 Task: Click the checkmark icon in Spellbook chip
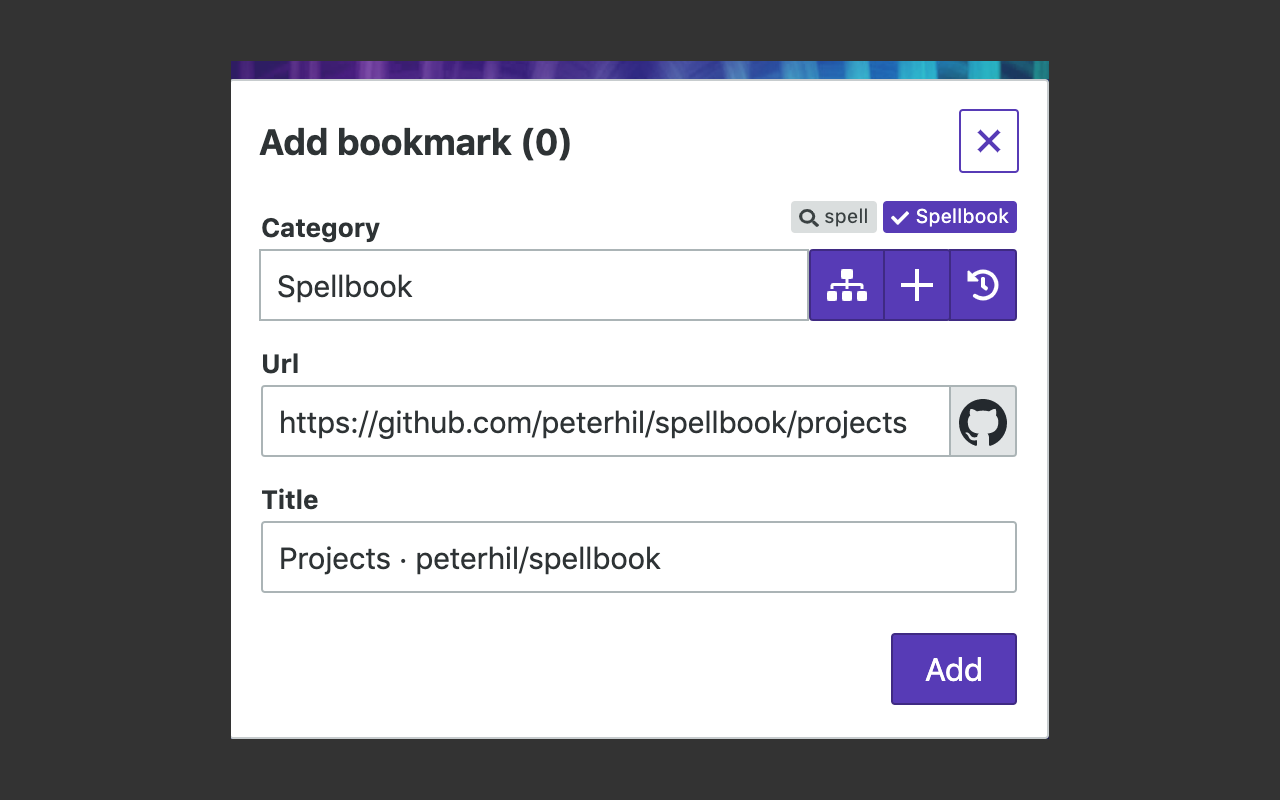(900, 218)
